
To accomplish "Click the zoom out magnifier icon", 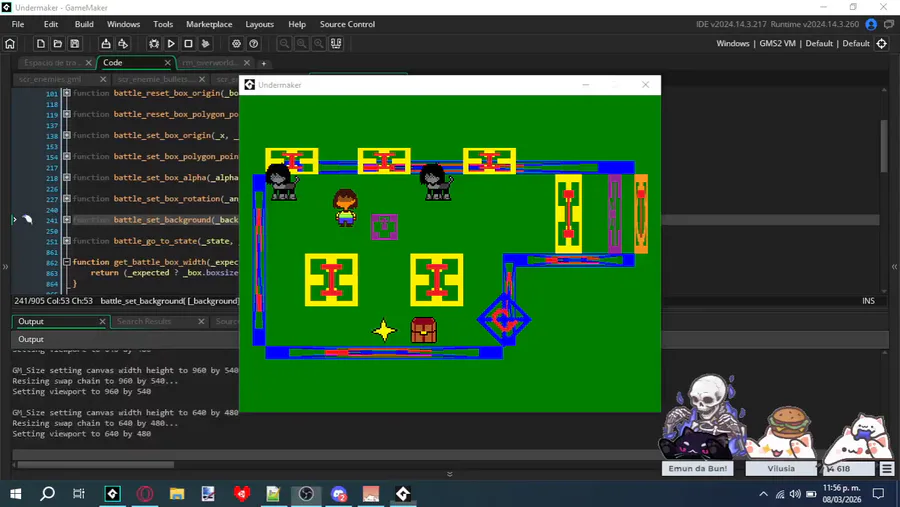I will pyautogui.click(x=284, y=44).
